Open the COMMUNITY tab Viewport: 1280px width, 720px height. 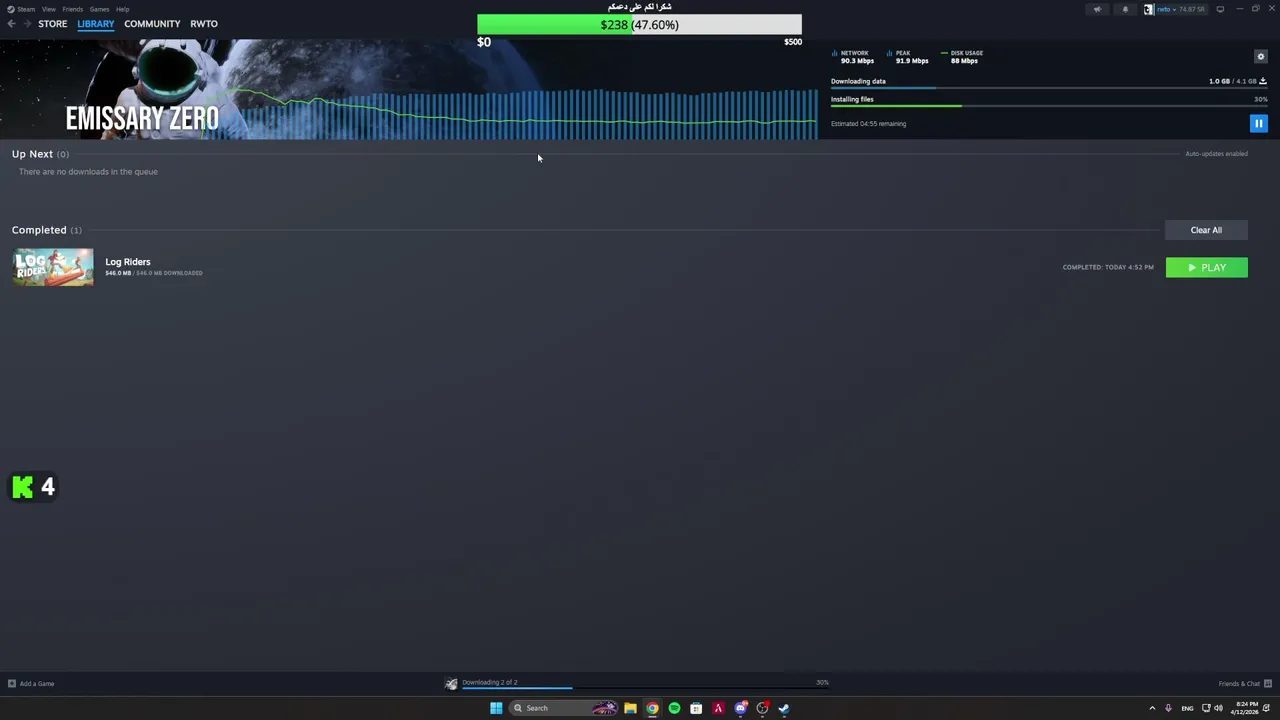(x=152, y=24)
